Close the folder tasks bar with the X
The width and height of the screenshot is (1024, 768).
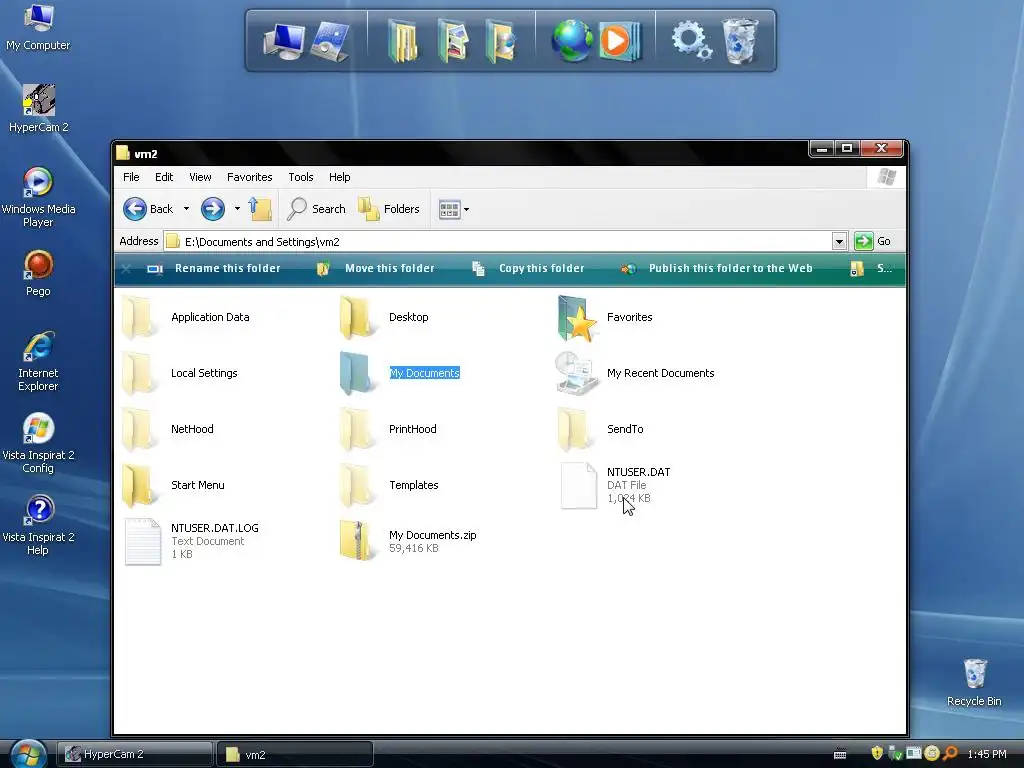click(x=126, y=268)
